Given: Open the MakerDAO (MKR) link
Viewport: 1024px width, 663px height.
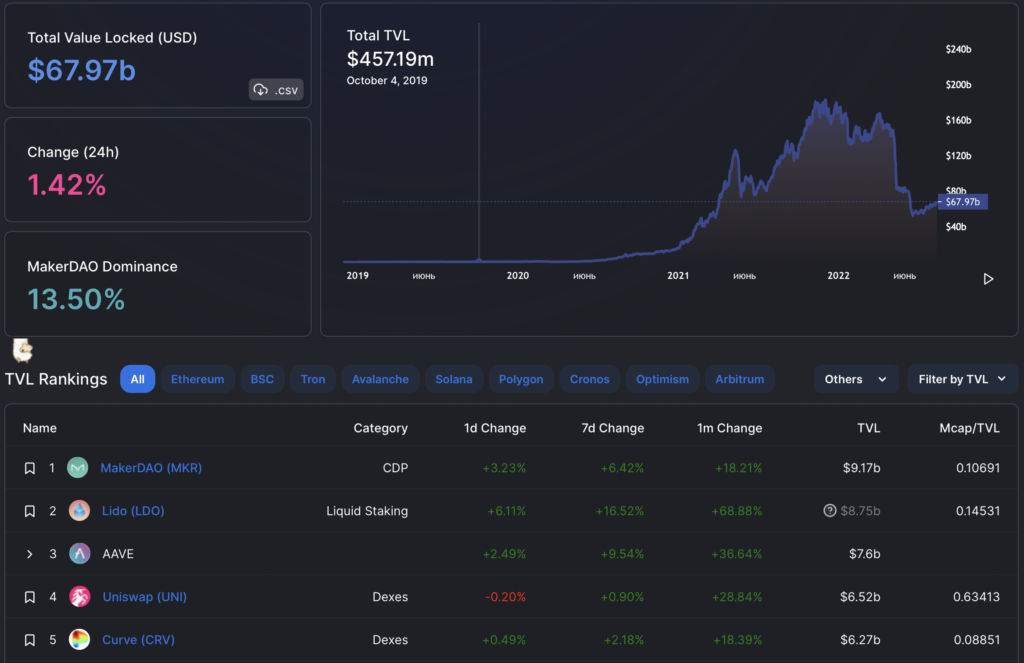Looking at the screenshot, I should click(150, 467).
